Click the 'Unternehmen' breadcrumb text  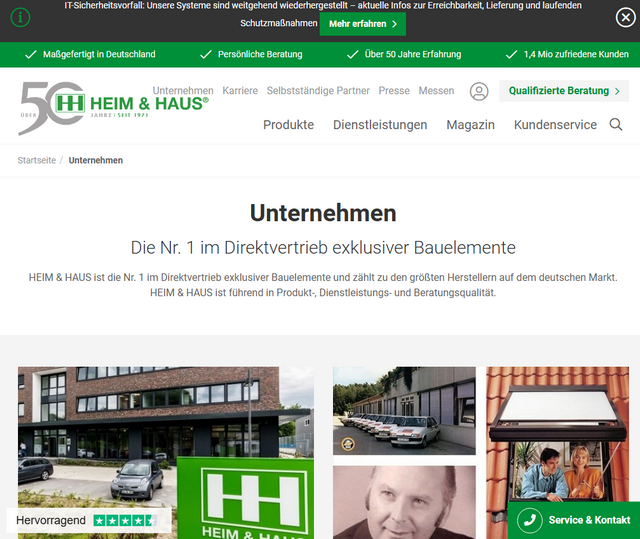[96, 160]
